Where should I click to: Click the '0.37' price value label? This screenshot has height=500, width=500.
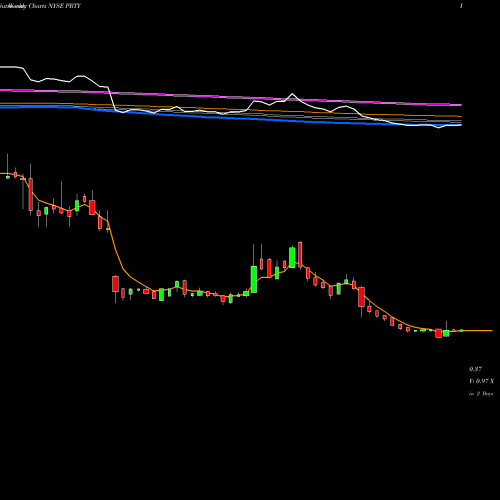(x=475, y=369)
